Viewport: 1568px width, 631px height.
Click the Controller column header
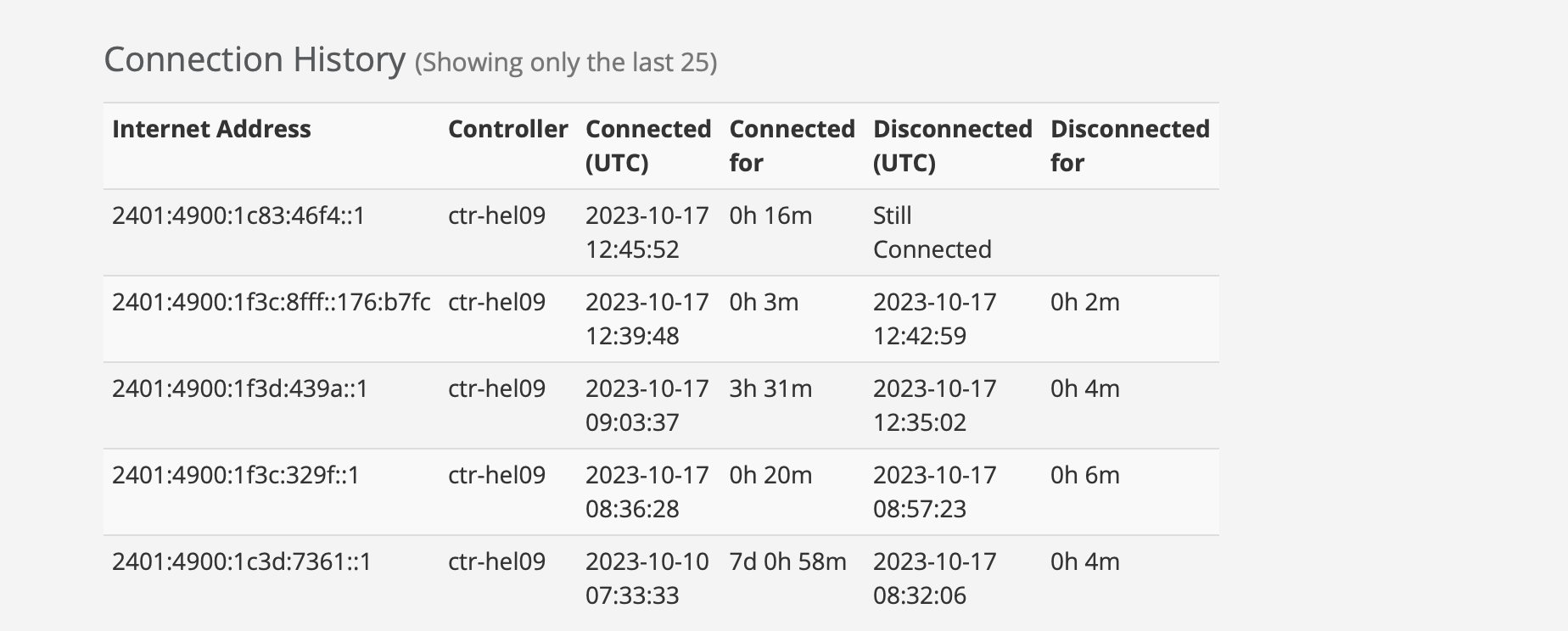click(507, 129)
